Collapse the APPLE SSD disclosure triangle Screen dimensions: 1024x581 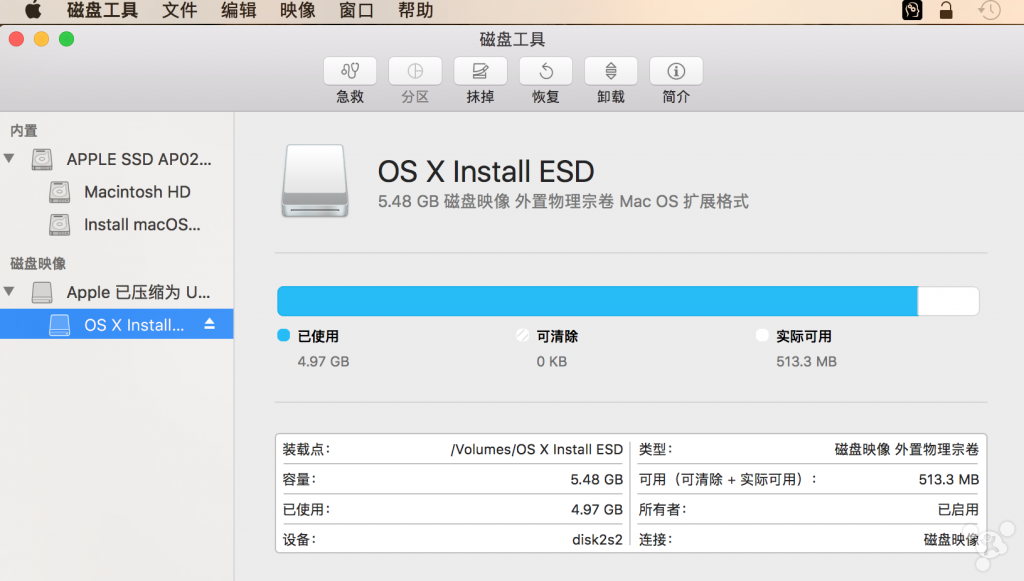[x=9, y=159]
